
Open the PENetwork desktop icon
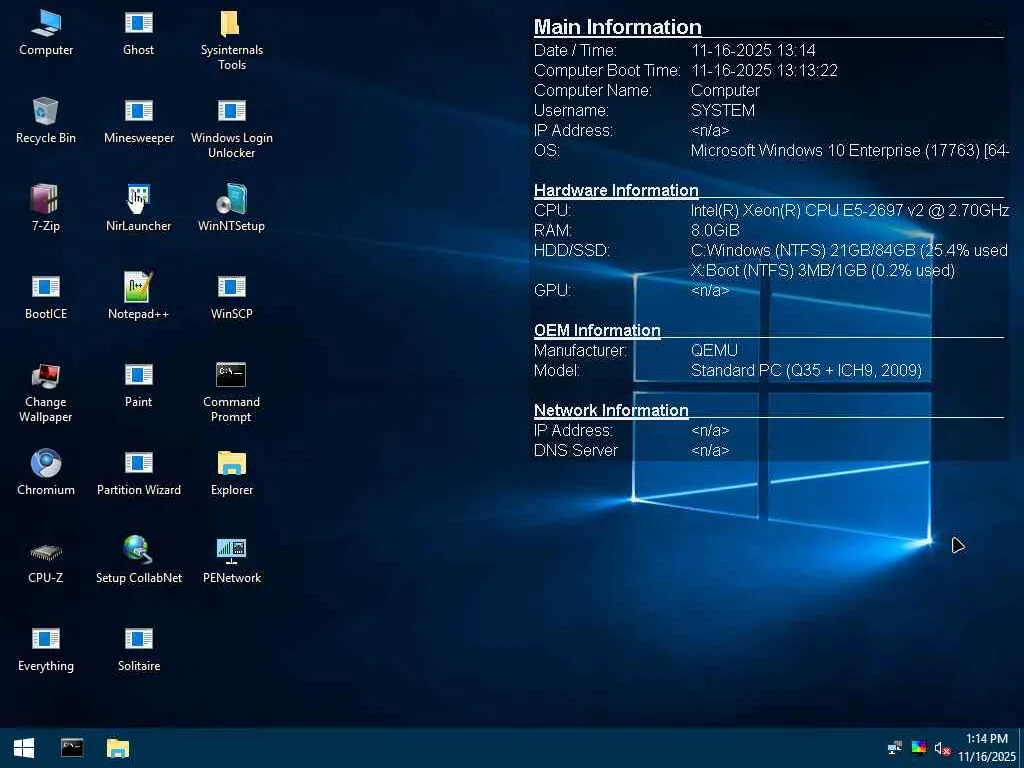232,562
